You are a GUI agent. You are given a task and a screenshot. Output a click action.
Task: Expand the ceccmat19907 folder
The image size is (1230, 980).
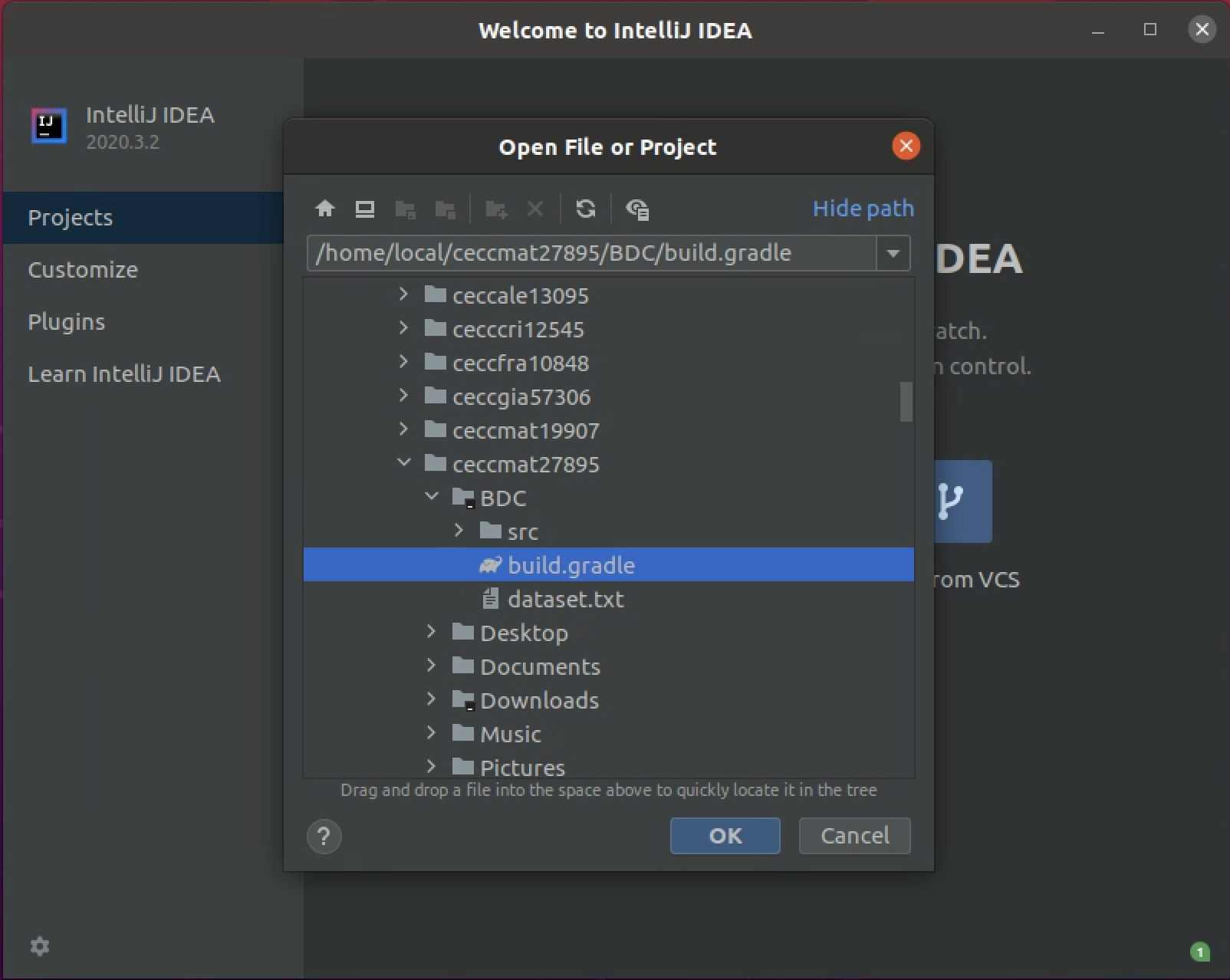(404, 429)
